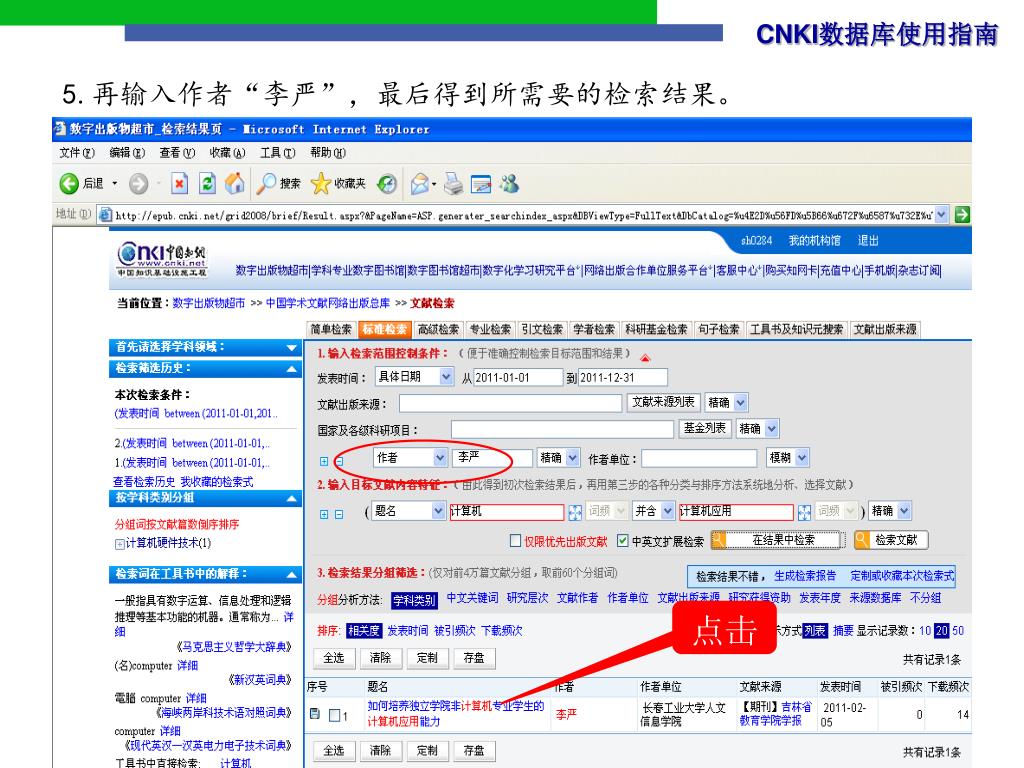Click the Edit page icon in toolbar
The width and height of the screenshot is (1024, 768).
(x=481, y=184)
